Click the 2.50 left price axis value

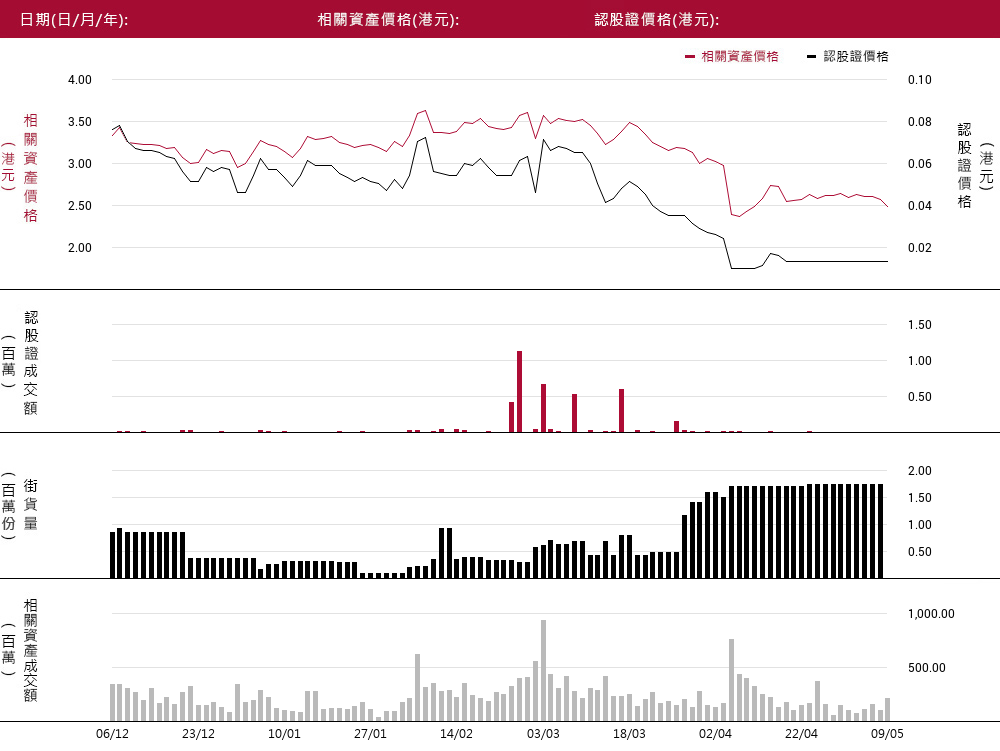click(x=80, y=205)
